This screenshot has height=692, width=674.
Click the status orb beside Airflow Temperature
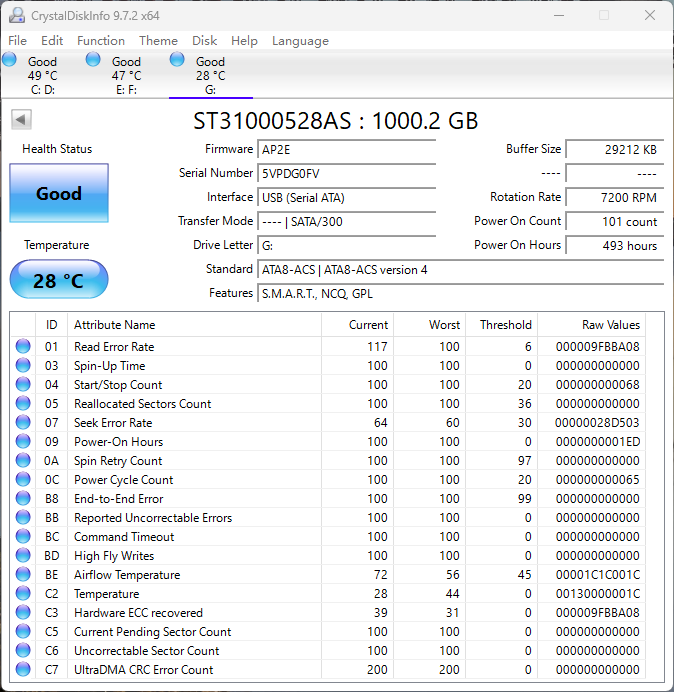(23, 575)
